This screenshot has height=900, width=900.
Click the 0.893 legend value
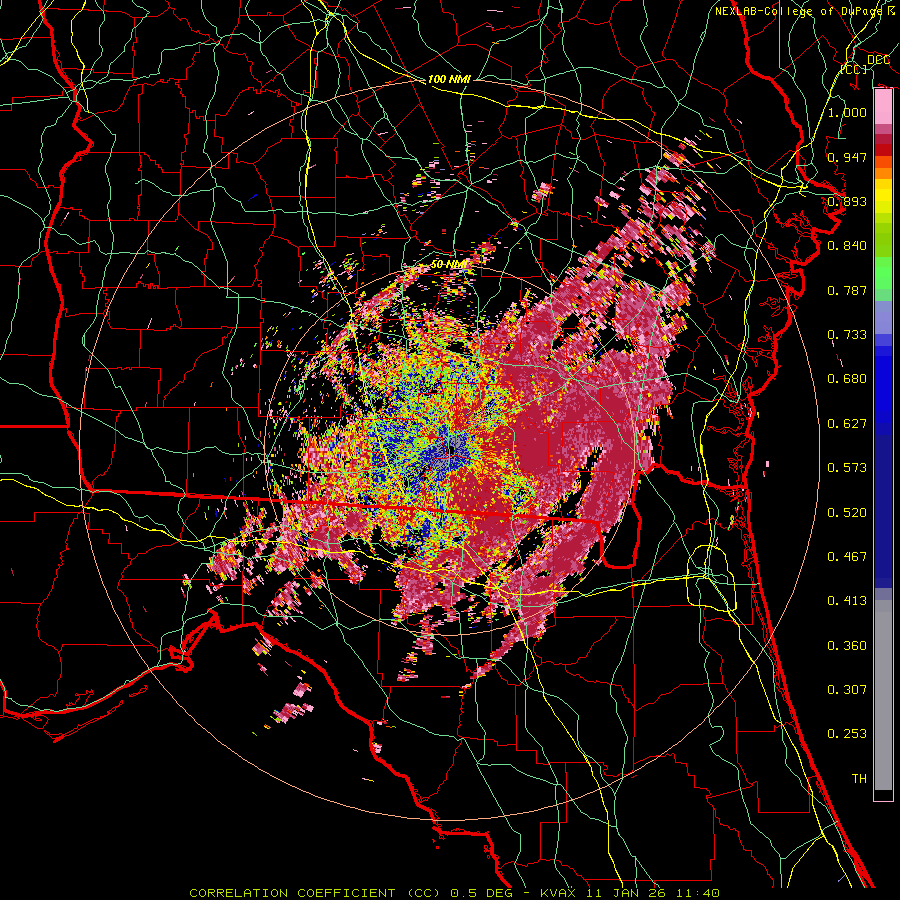coord(847,201)
